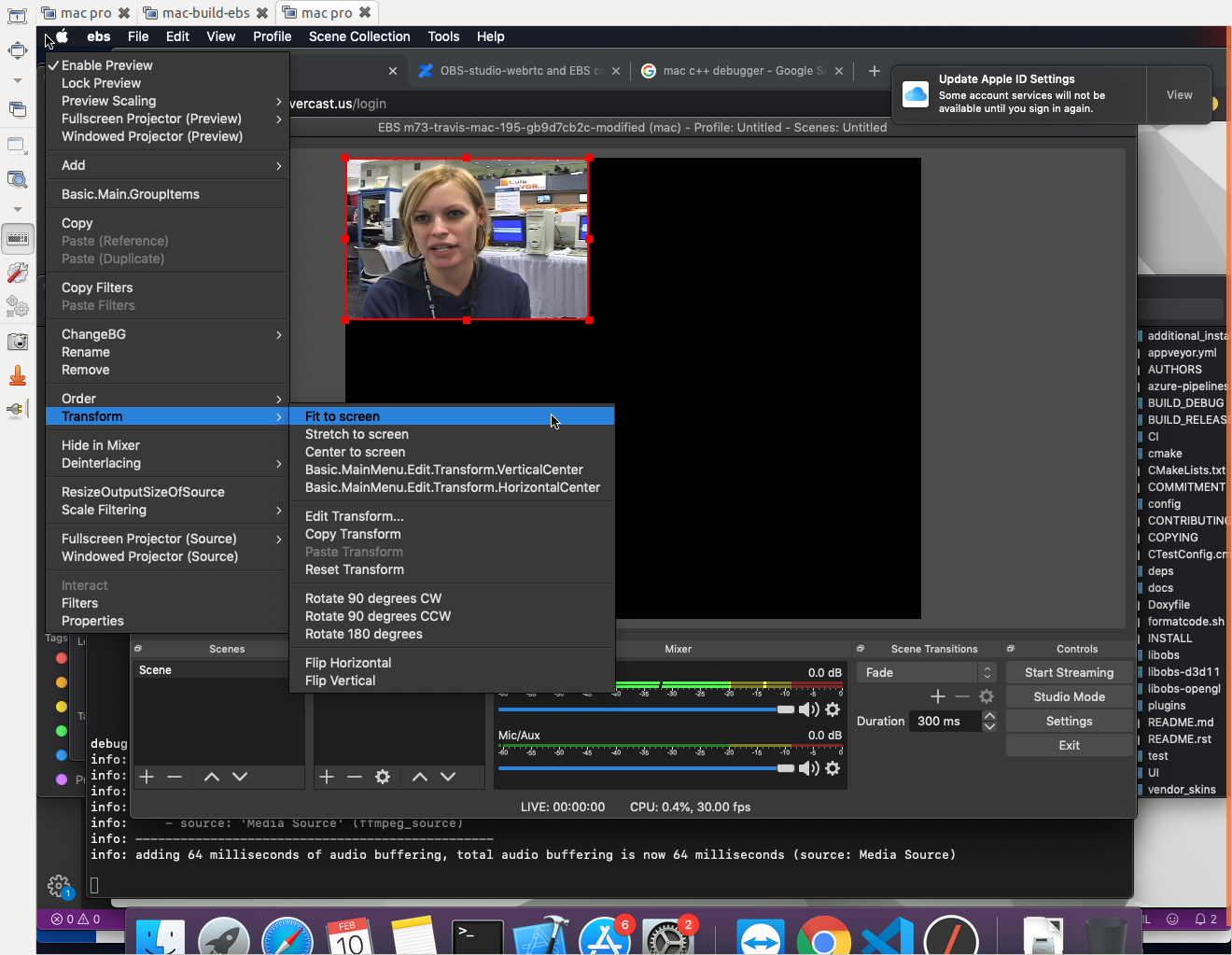The image size is (1232, 955).
Task: Select README.md in the right file list
Action: (1182, 722)
